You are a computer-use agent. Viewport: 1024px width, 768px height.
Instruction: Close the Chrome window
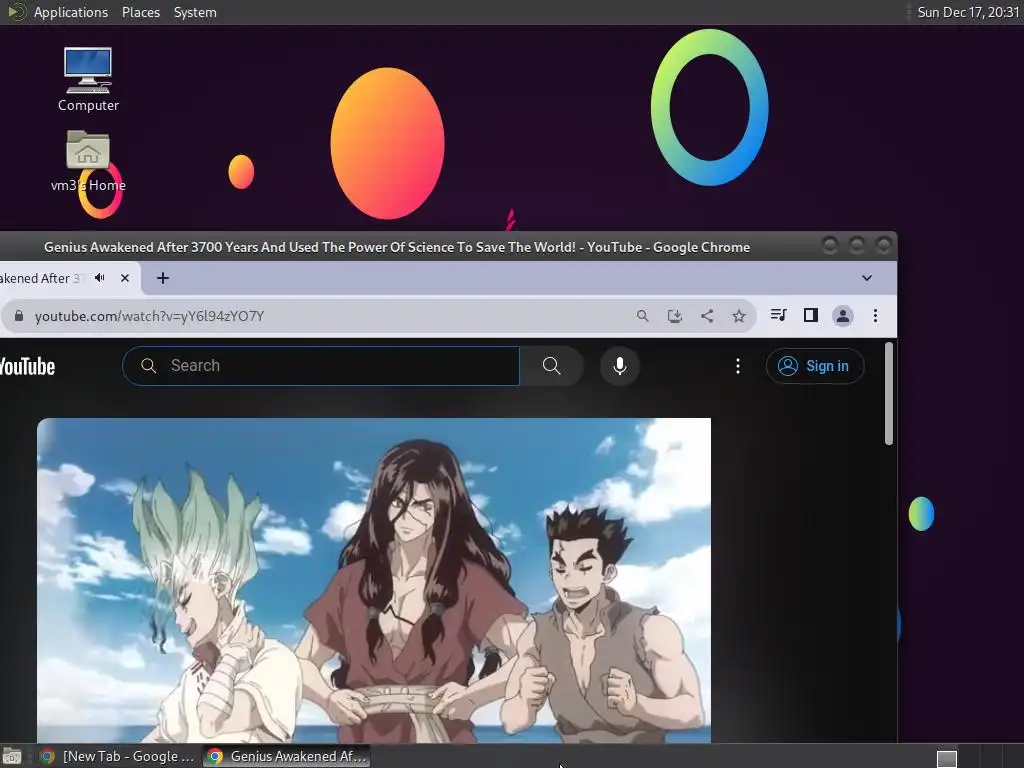883,246
